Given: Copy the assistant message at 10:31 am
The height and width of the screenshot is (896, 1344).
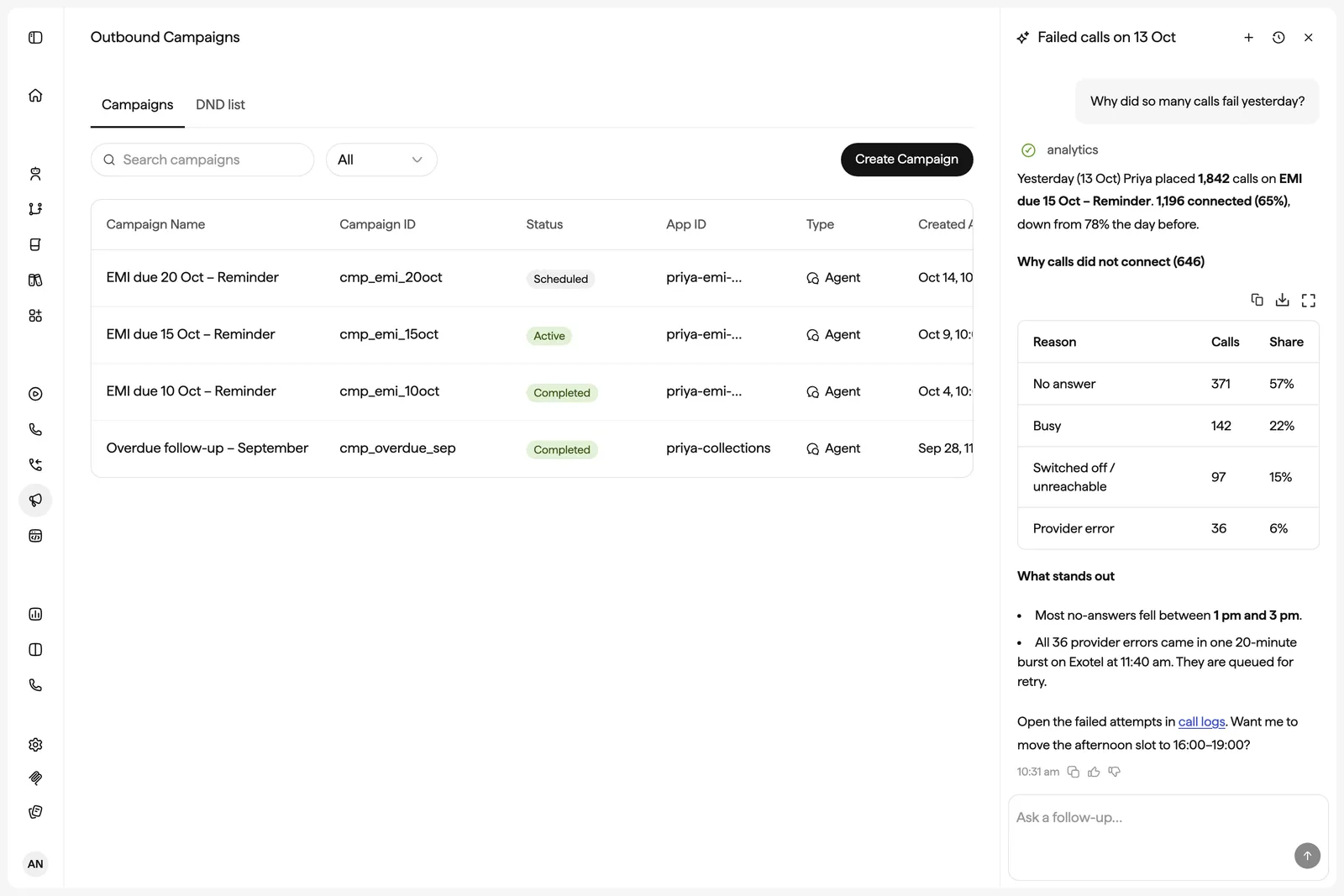Looking at the screenshot, I should [x=1074, y=772].
